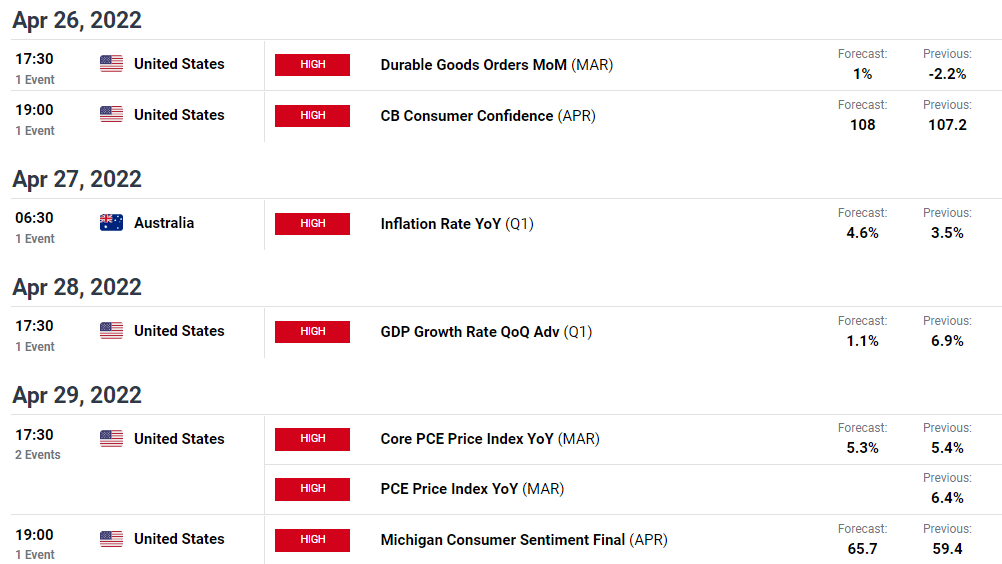Click the Australia flag icon
This screenshot has width=1002, height=564.
click(111, 223)
